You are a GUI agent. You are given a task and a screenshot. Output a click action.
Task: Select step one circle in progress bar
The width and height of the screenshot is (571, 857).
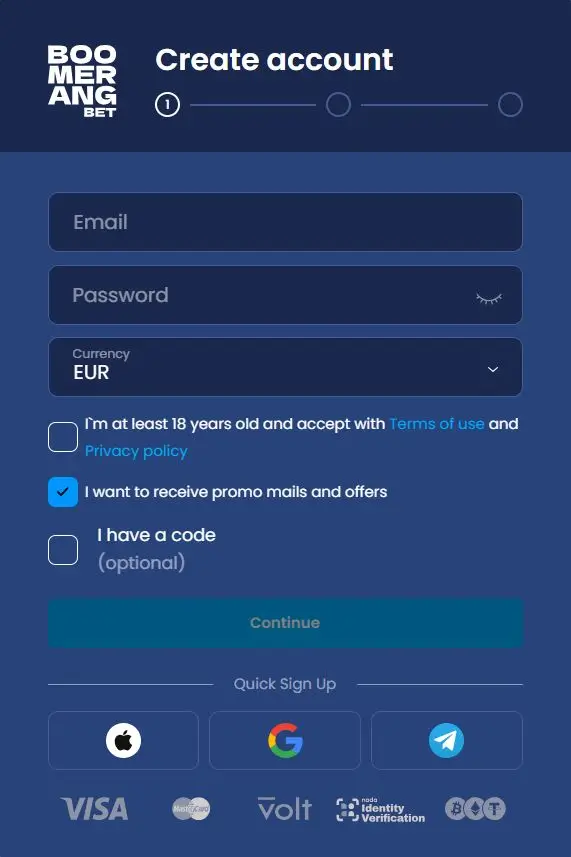(x=167, y=104)
